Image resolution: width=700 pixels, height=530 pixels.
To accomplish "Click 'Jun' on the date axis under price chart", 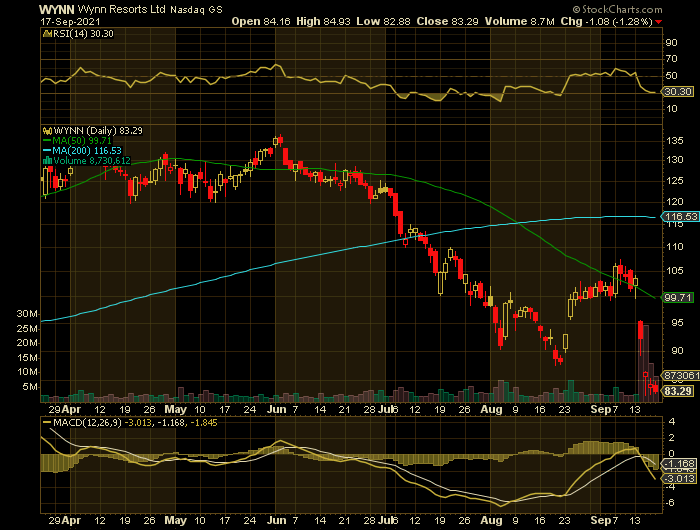I will click(x=276, y=409).
